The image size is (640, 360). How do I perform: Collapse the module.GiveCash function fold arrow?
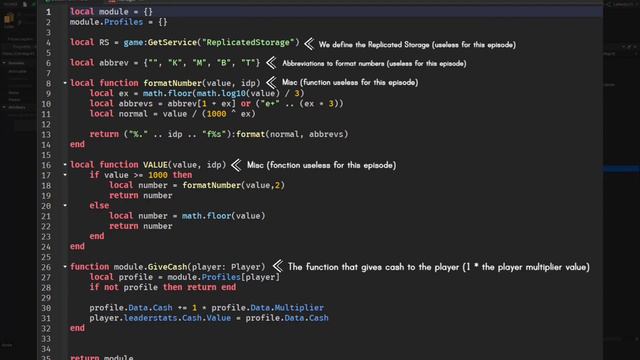[65, 267]
